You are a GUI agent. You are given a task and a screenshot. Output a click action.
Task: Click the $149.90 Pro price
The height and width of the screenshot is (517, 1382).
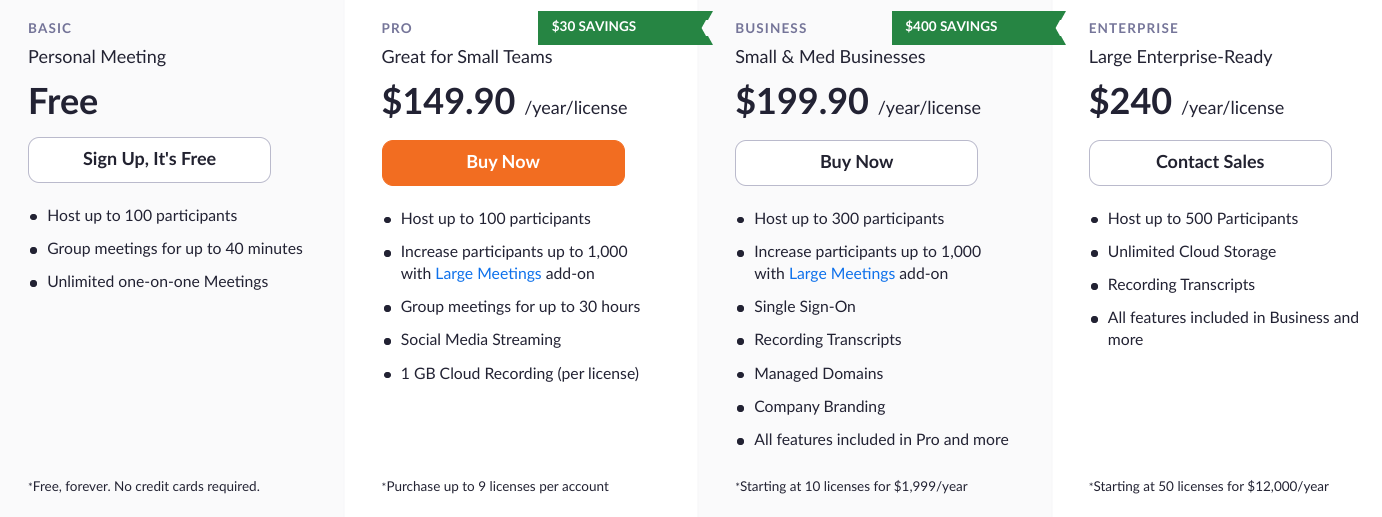coord(449,102)
